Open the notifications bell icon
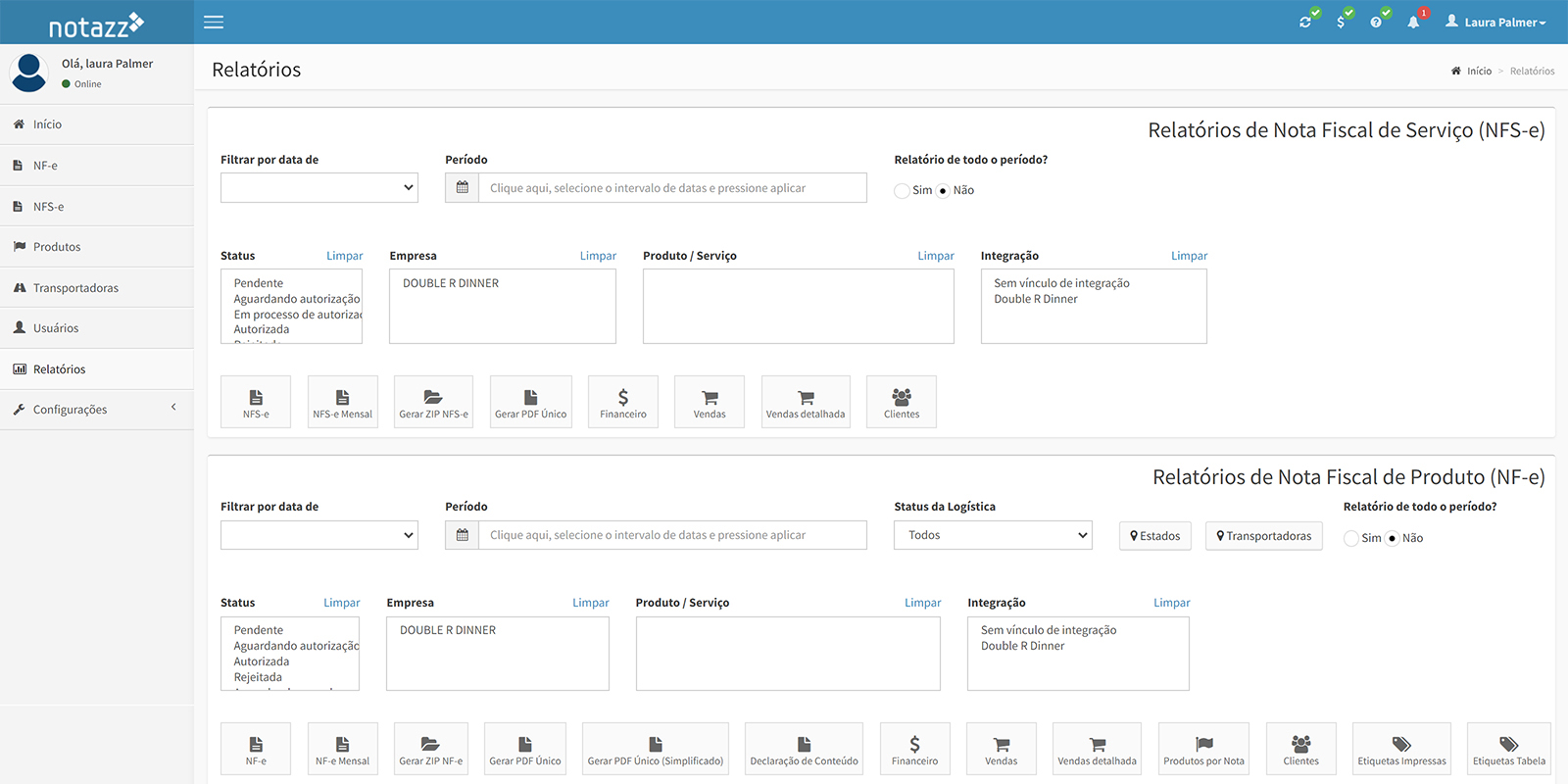Screen dimensions: 1568x784 pos(1413,22)
